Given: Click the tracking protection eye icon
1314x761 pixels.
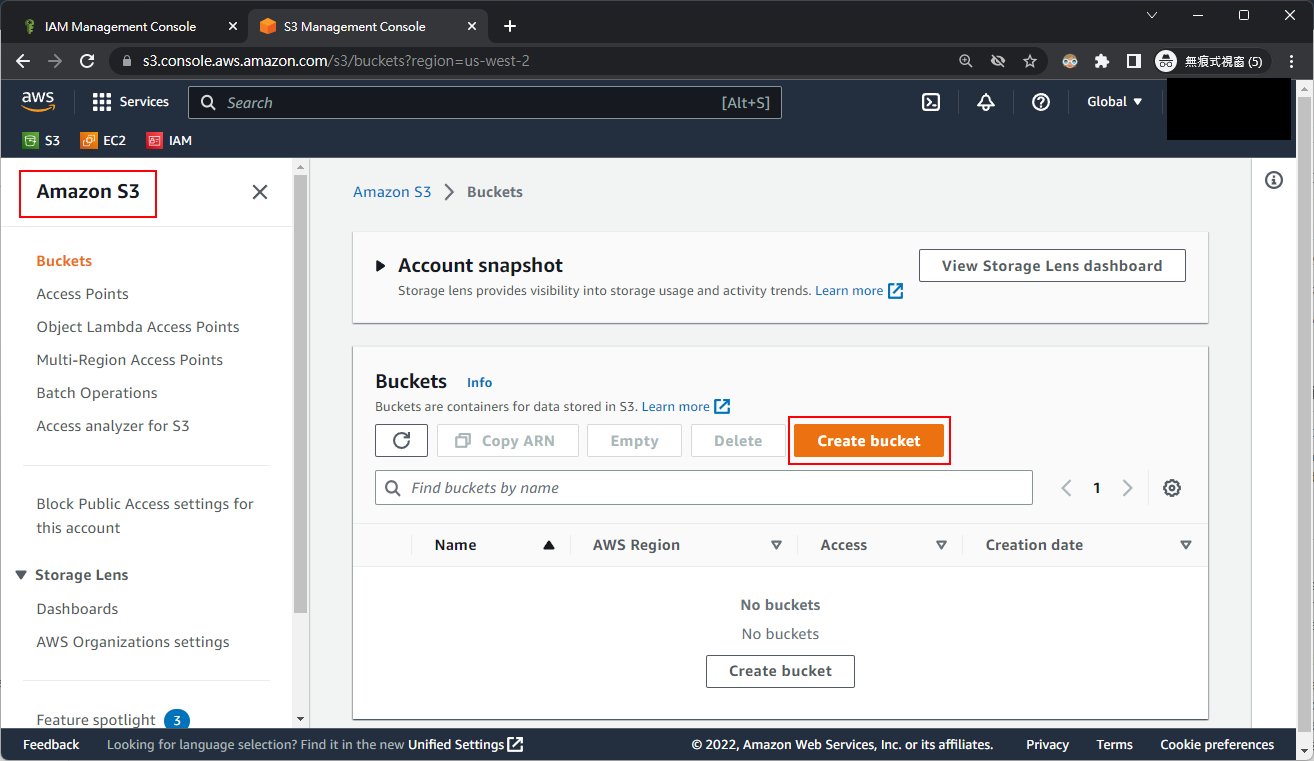Looking at the screenshot, I should pyautogui.click(x=998, y=61).
